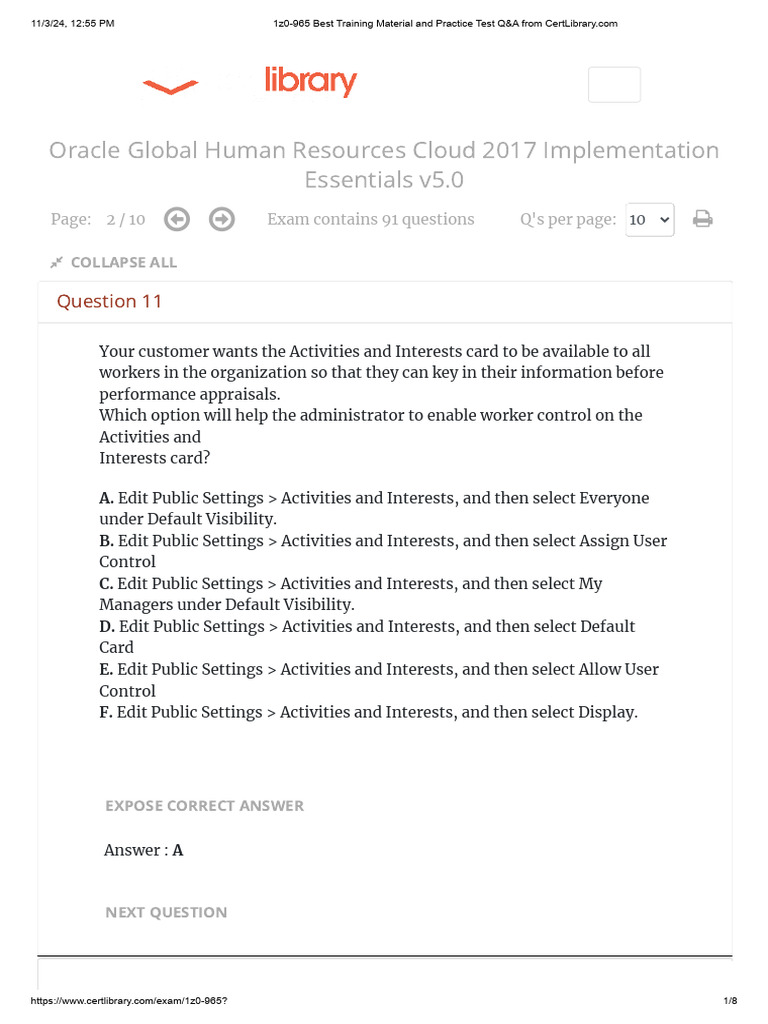Click the '1z0-965 Best Training Material' page header
This screenshot has width=768, height=1024.
click(x=445, y=24)
